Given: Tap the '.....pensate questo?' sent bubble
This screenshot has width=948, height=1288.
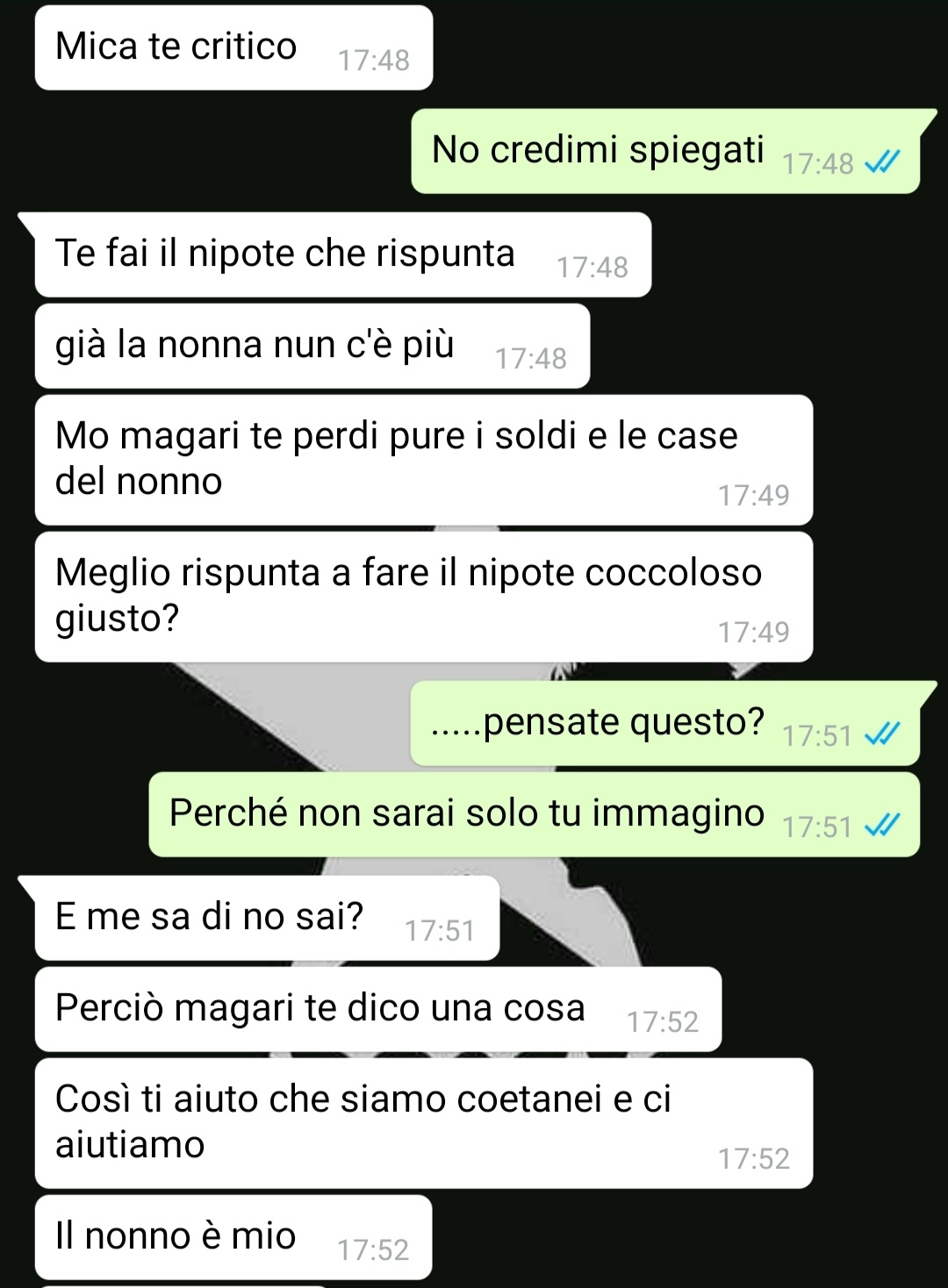Looking at the screenshot, I should [x=665, y=723].
